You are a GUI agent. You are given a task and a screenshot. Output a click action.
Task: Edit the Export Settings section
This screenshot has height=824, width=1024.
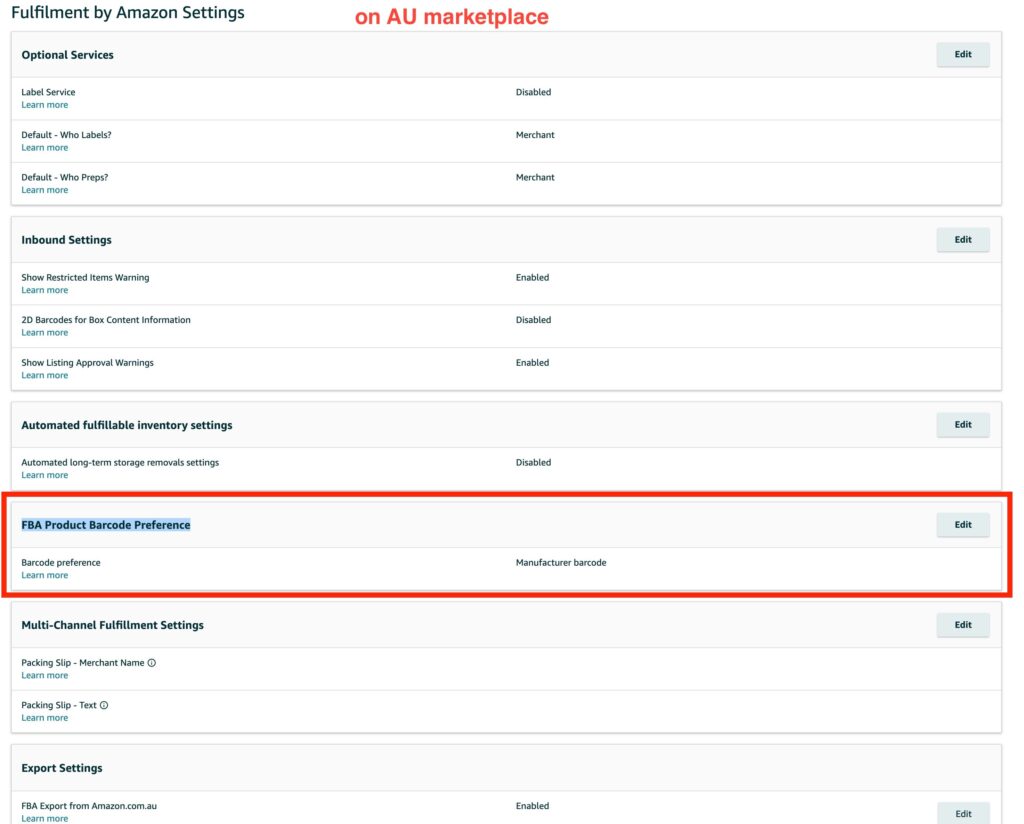point(962,813)
